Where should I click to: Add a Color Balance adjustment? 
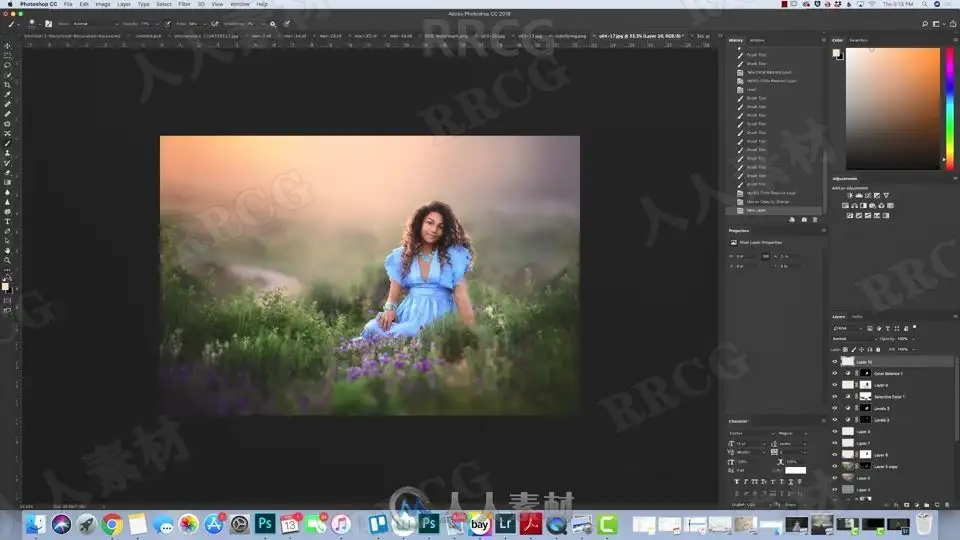pyautogui.click(x=855, y=206)
